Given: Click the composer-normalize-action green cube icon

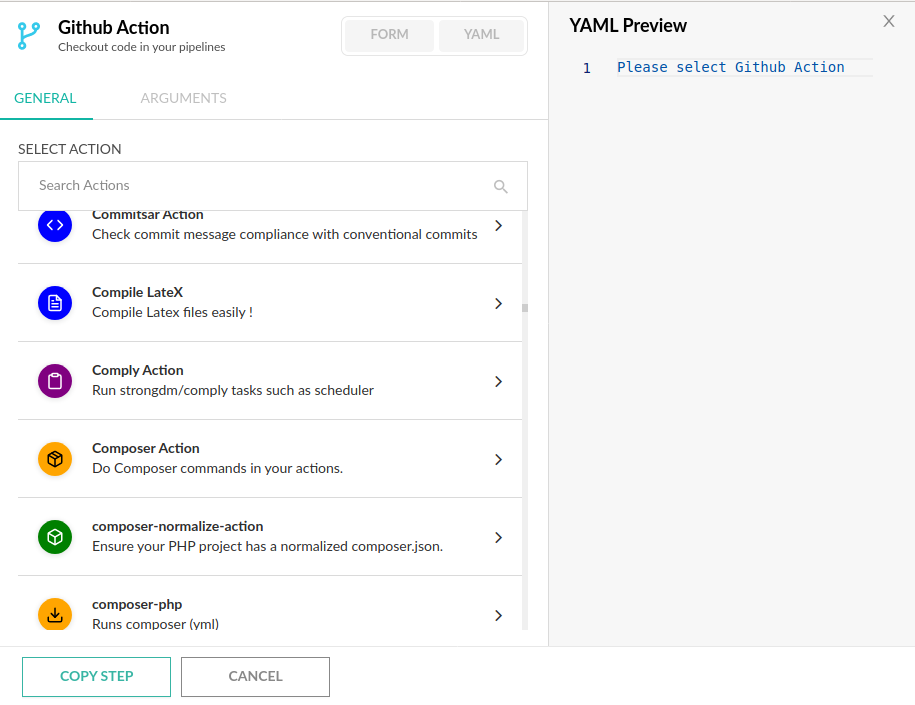Looking at the screenshot, I should [55, 537].
